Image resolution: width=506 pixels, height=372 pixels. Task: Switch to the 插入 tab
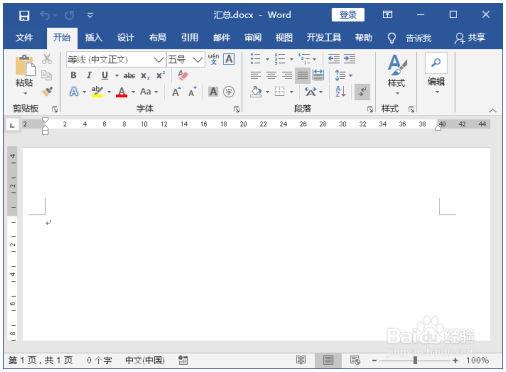click(93, 37)
